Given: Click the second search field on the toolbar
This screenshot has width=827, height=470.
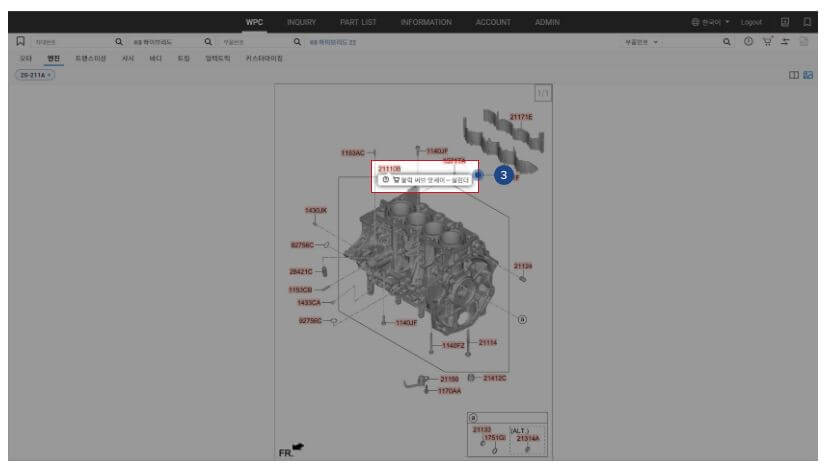Looking at the screenshot, I should [x=166, y=42].
